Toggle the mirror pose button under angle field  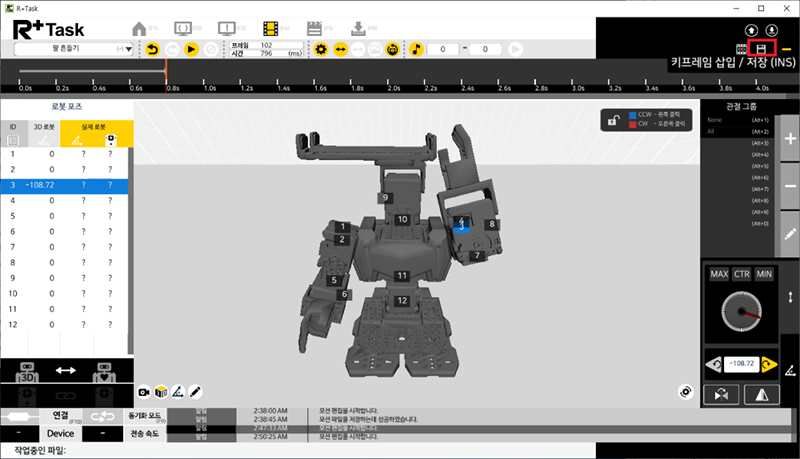(x=762, y=395)
